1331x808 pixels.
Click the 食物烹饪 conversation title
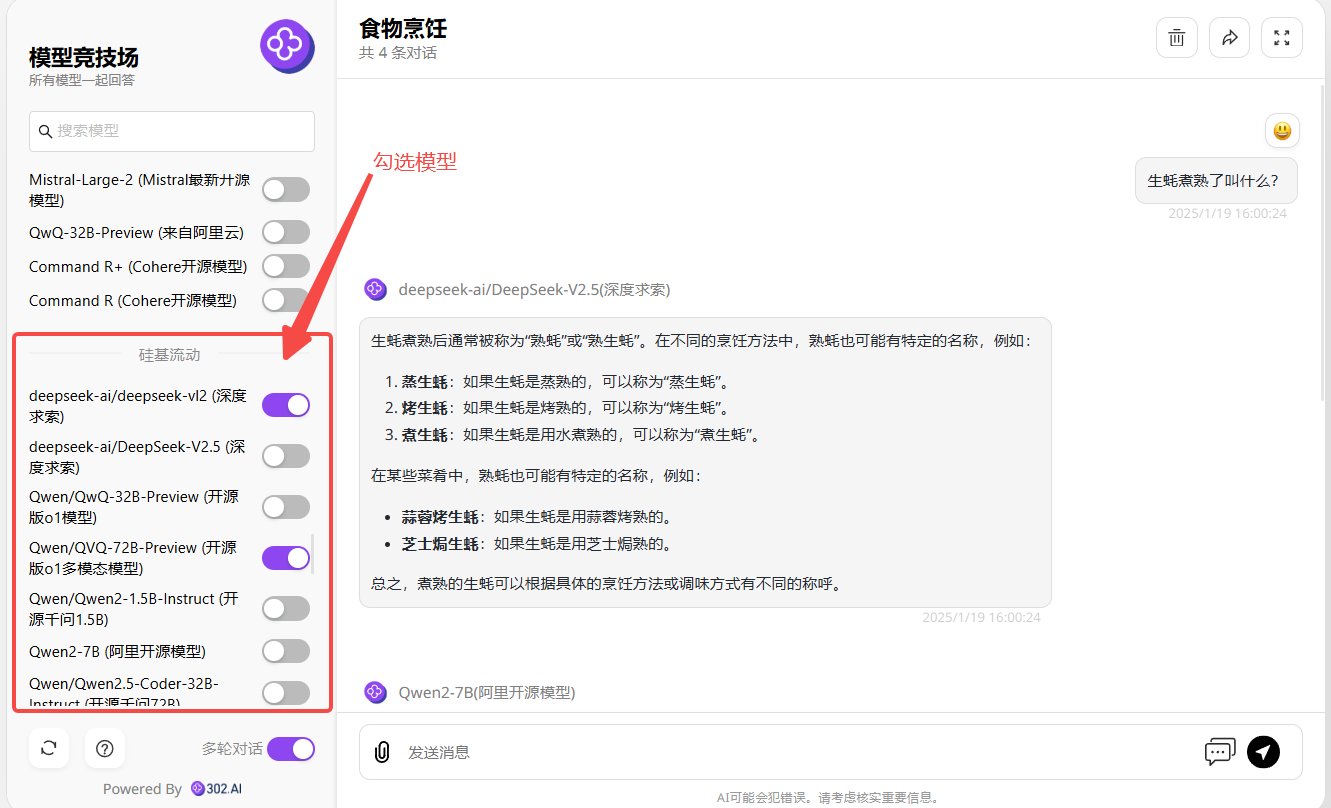coord(403,27)
